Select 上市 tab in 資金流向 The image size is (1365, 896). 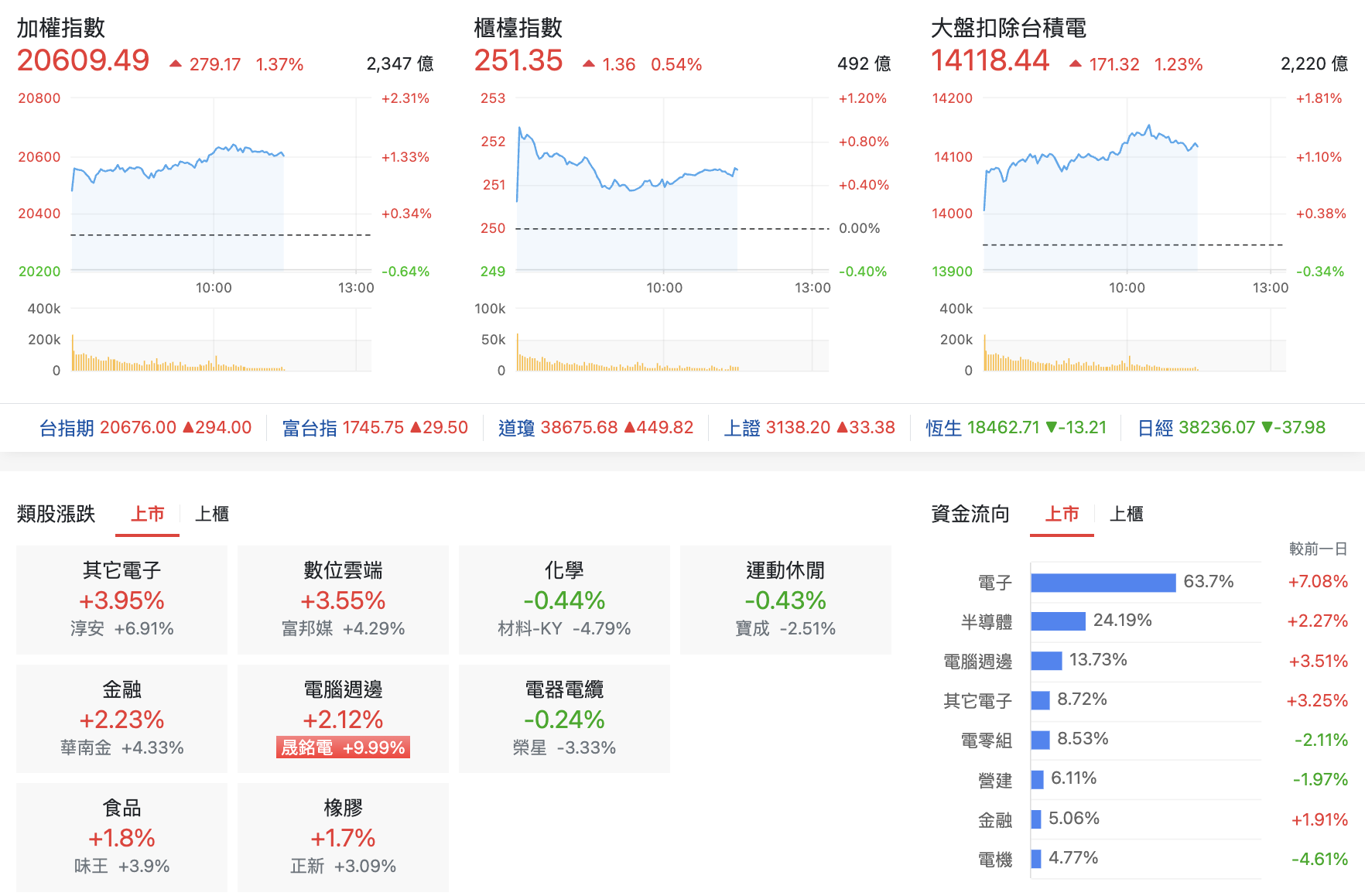point(1062,514)
